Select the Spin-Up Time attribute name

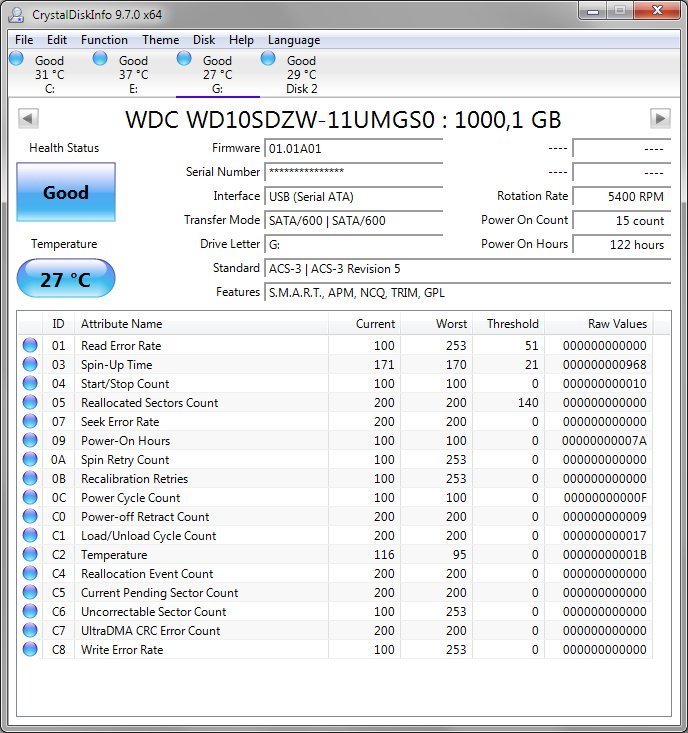click(116, 365)
